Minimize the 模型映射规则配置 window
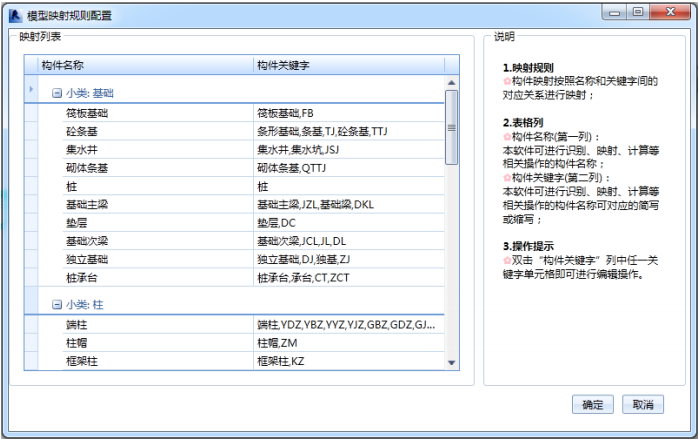This screenshot has height=440, width=699. 615,12
